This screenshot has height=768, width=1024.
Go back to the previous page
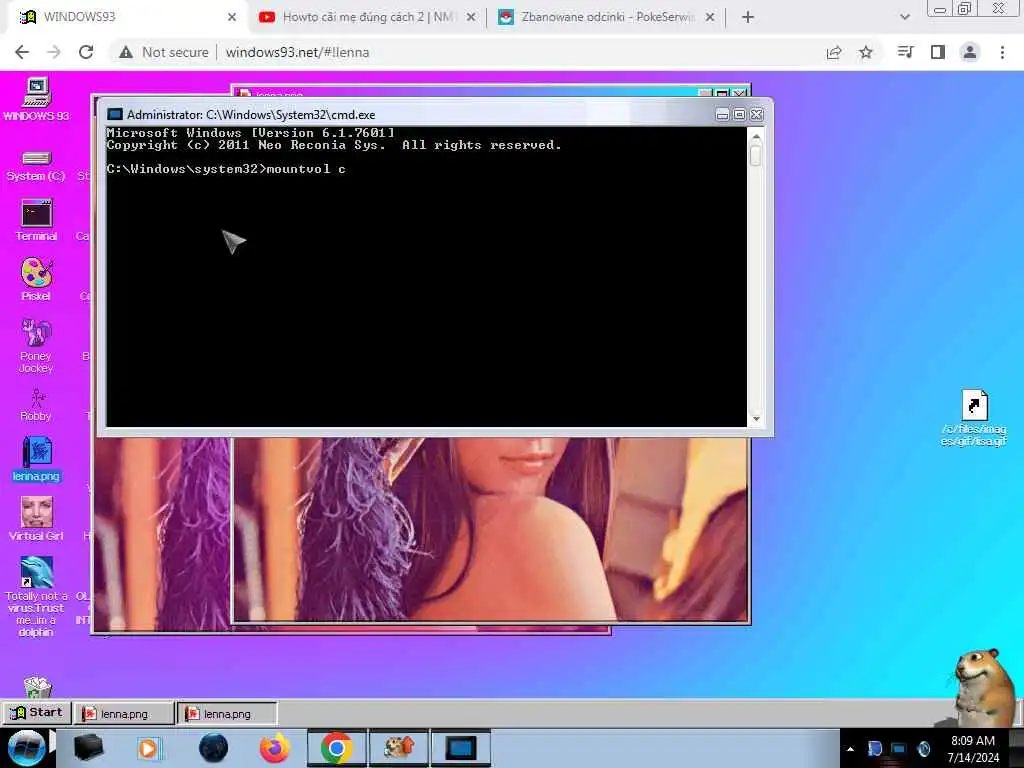22,52
